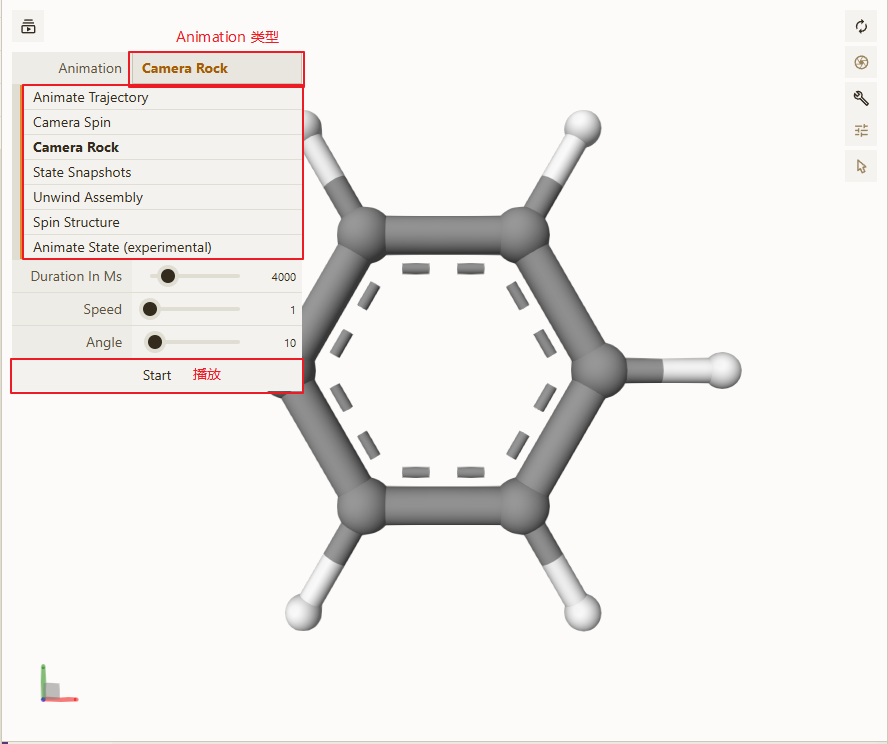Click the screenshot shutter icon
The image size is (888, 744).
pos(861,62)
